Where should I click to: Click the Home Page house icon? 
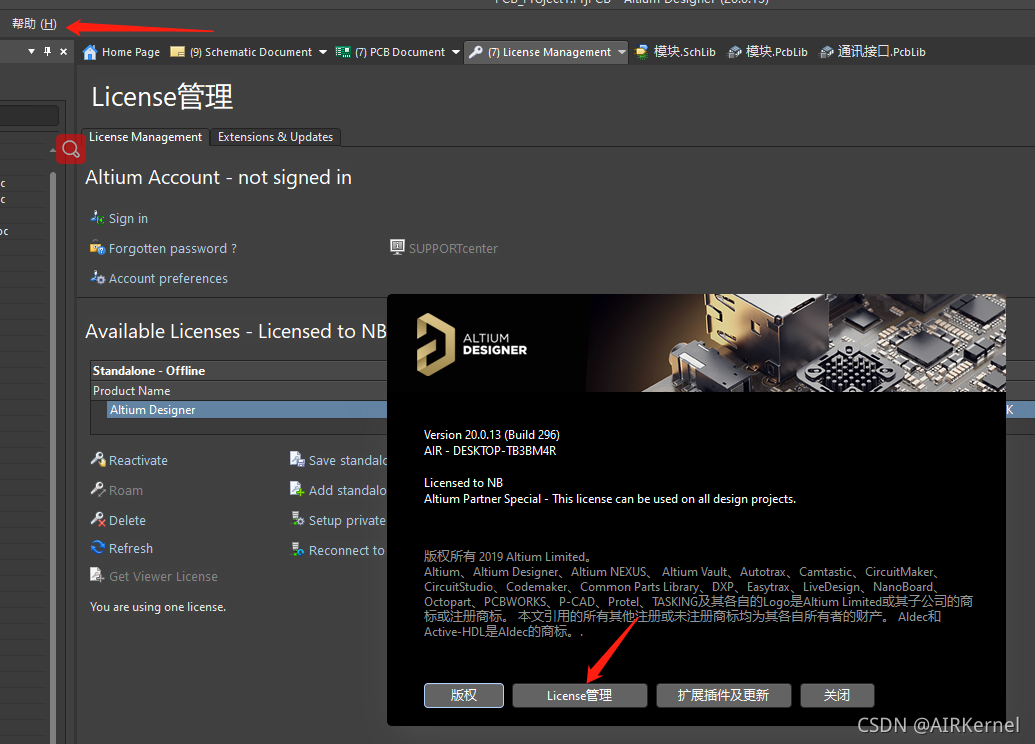[x=90, y=52]
